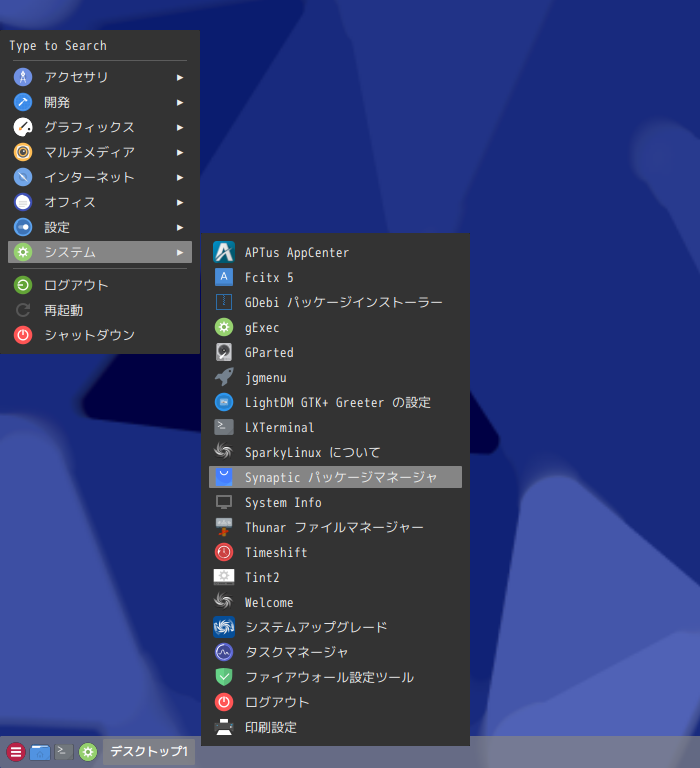
Task: Click the 開発 hammer icon
Action: coord(23,102)
